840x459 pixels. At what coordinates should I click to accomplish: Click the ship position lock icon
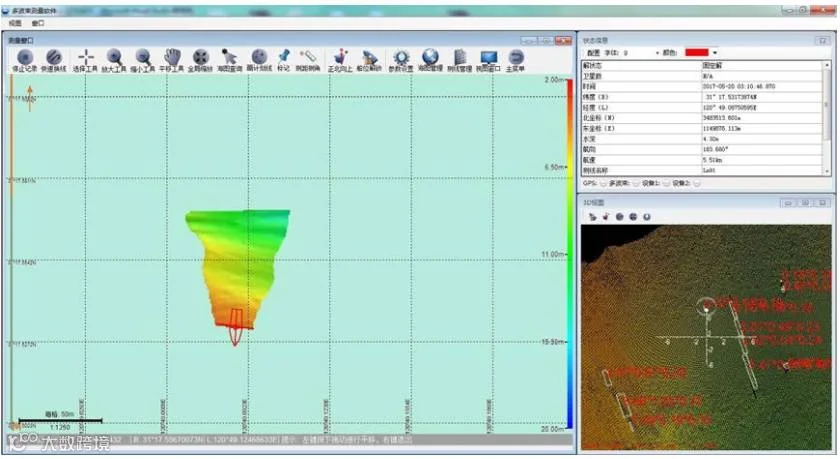click(369, 57)
